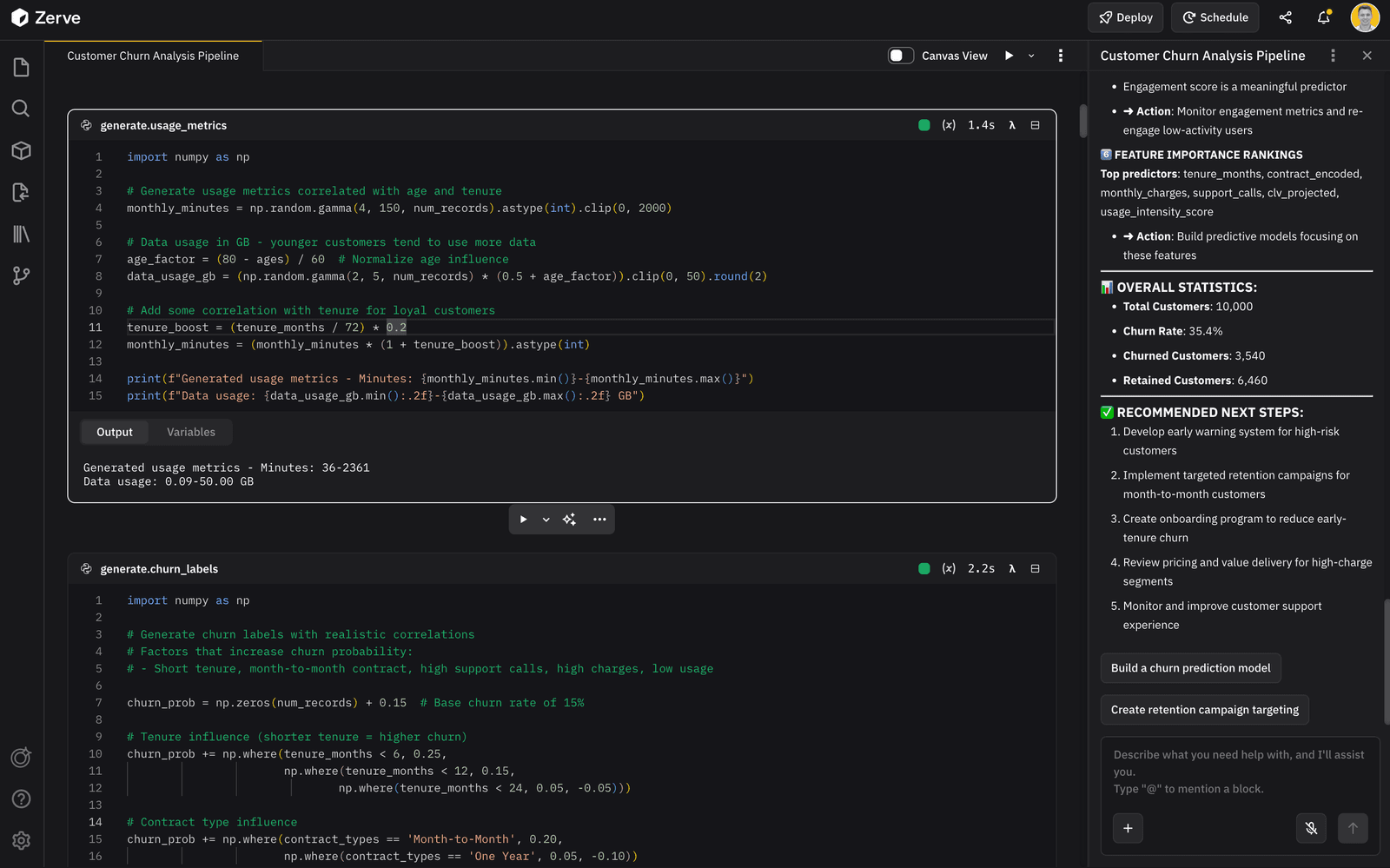Image resolution: width=1390 pixels, height=868 pixels.
Task: Select the Customer Churn Analysis Pipeline tab
Action: 152,55
